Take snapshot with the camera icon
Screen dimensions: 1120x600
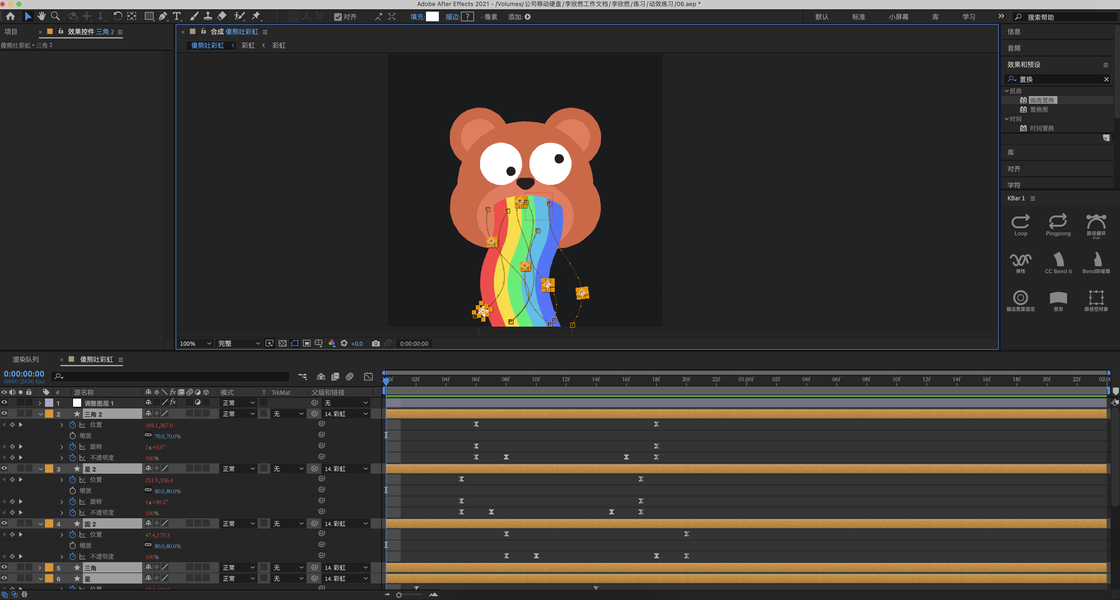pyautogui.click(x=376, y=344)
